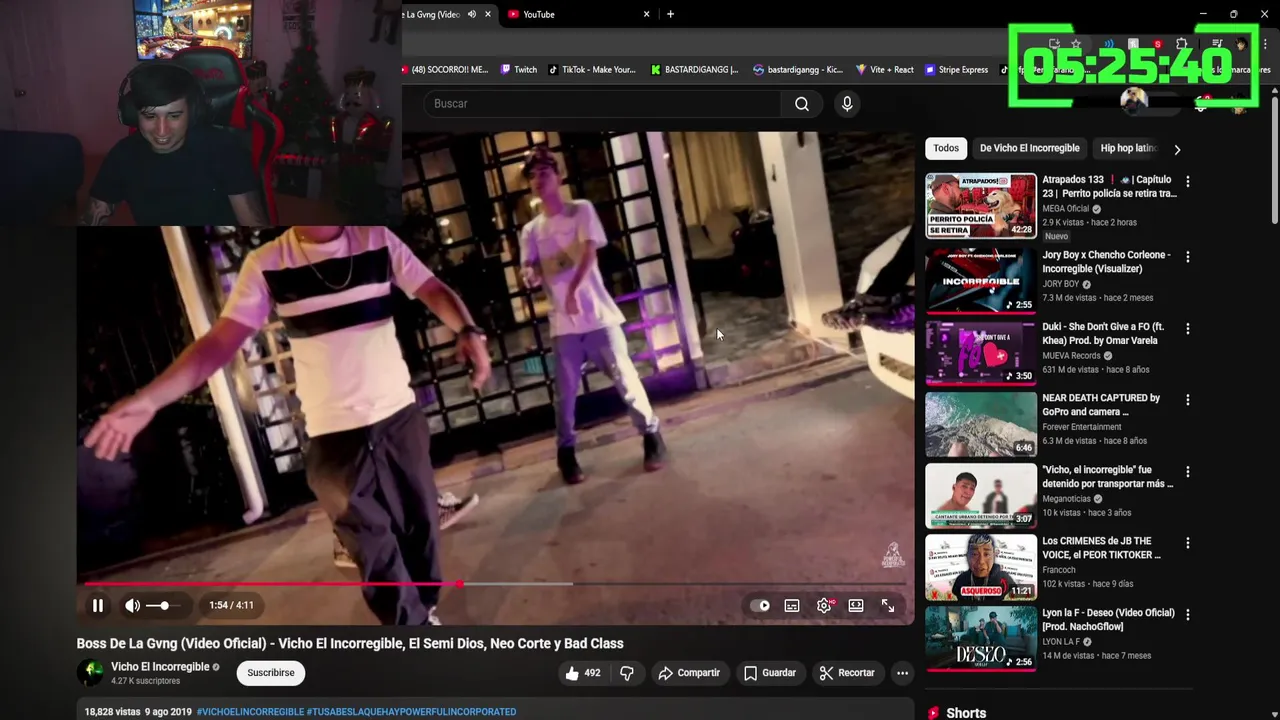Seek on the red video progress bar
This screenshot has width=1280, height=720.
pos(495,584)
